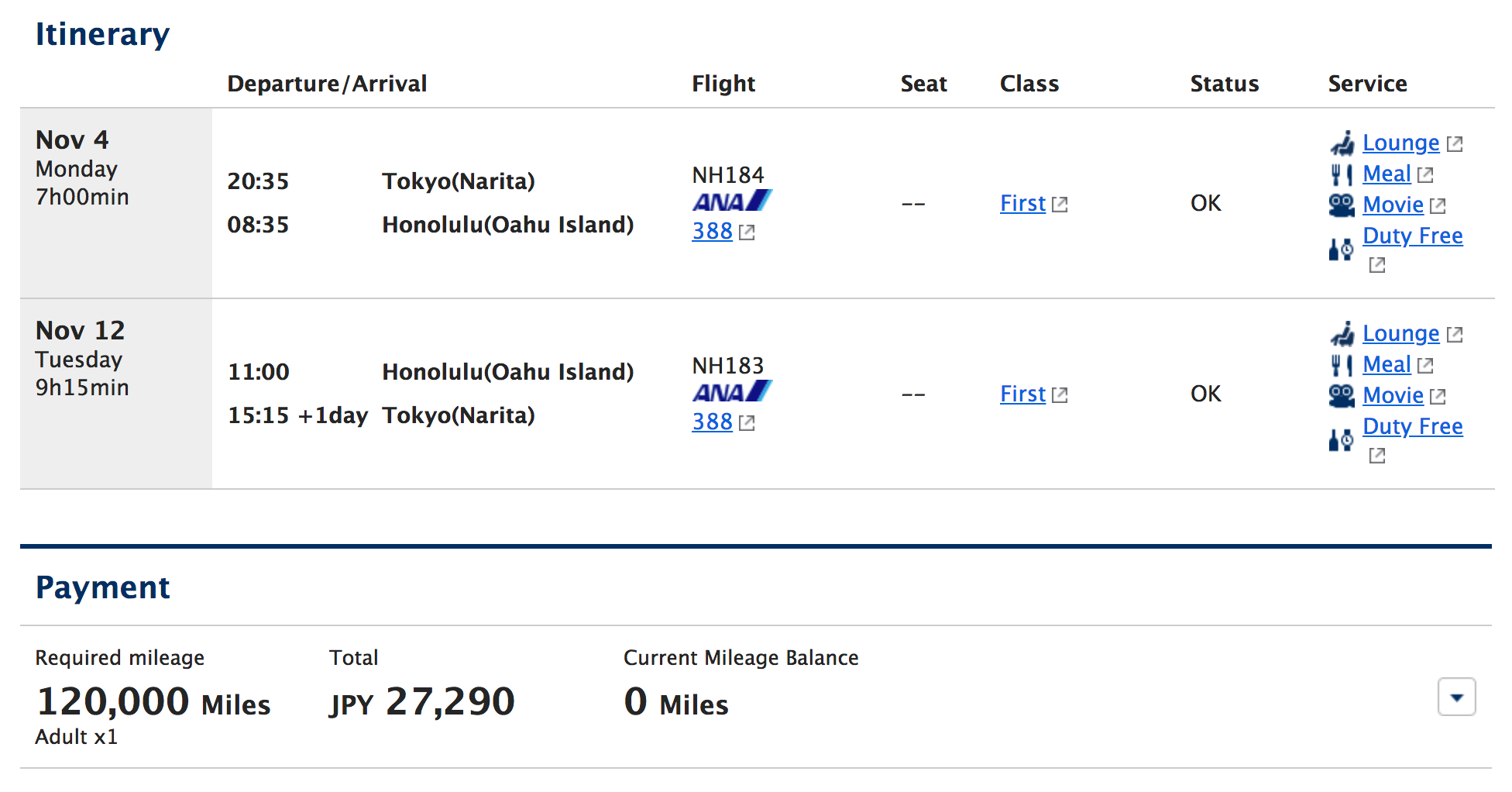Viewport: 1512px width, 792px height.
Task: Click the lounge seat icon for Nov 12 flight
Action: click(x=1342, y=334)
